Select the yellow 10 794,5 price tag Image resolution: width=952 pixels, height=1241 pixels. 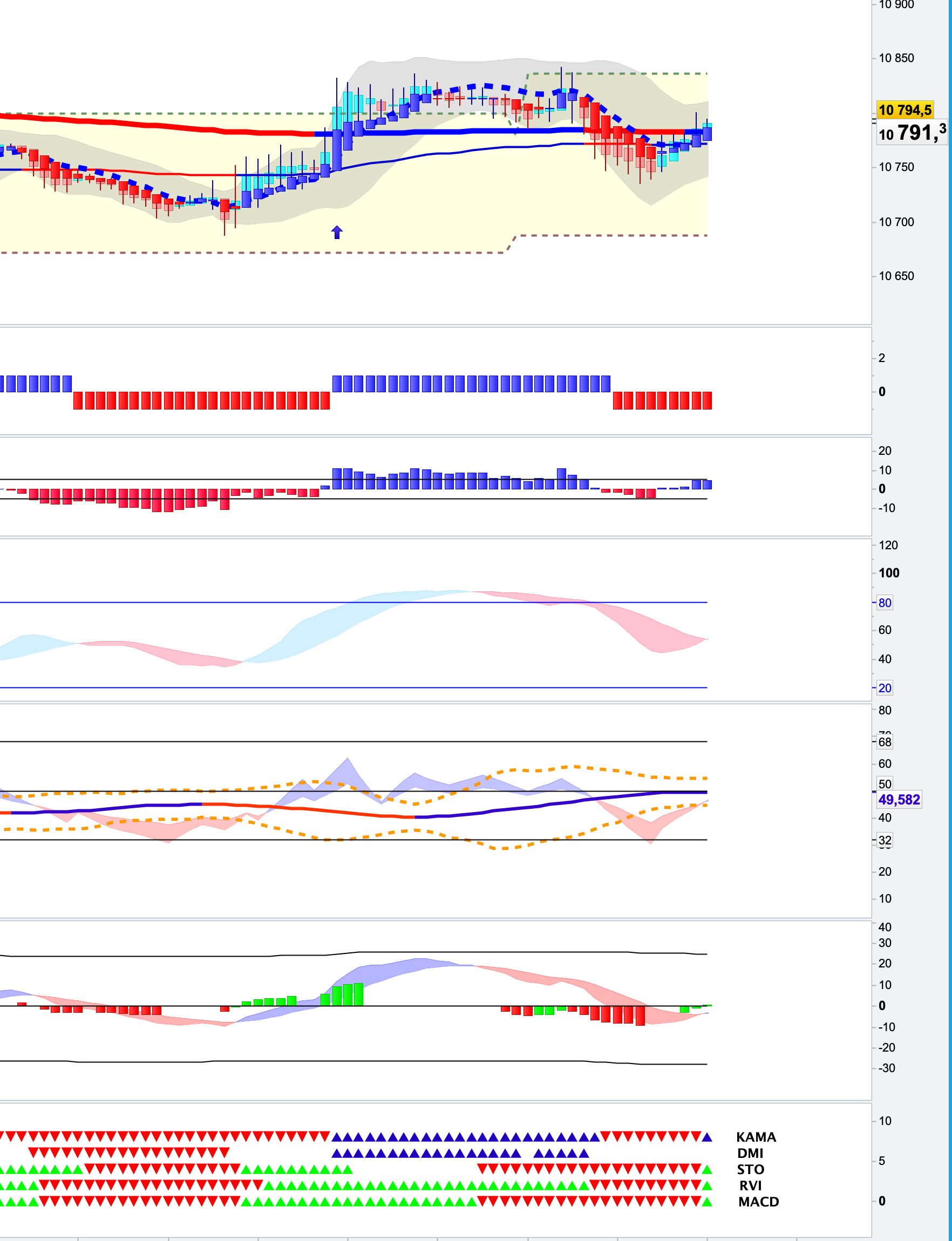(905, 110)
